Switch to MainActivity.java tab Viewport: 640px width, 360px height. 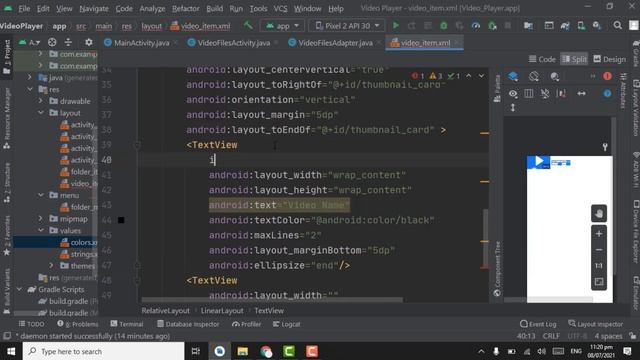coord(141,43)
